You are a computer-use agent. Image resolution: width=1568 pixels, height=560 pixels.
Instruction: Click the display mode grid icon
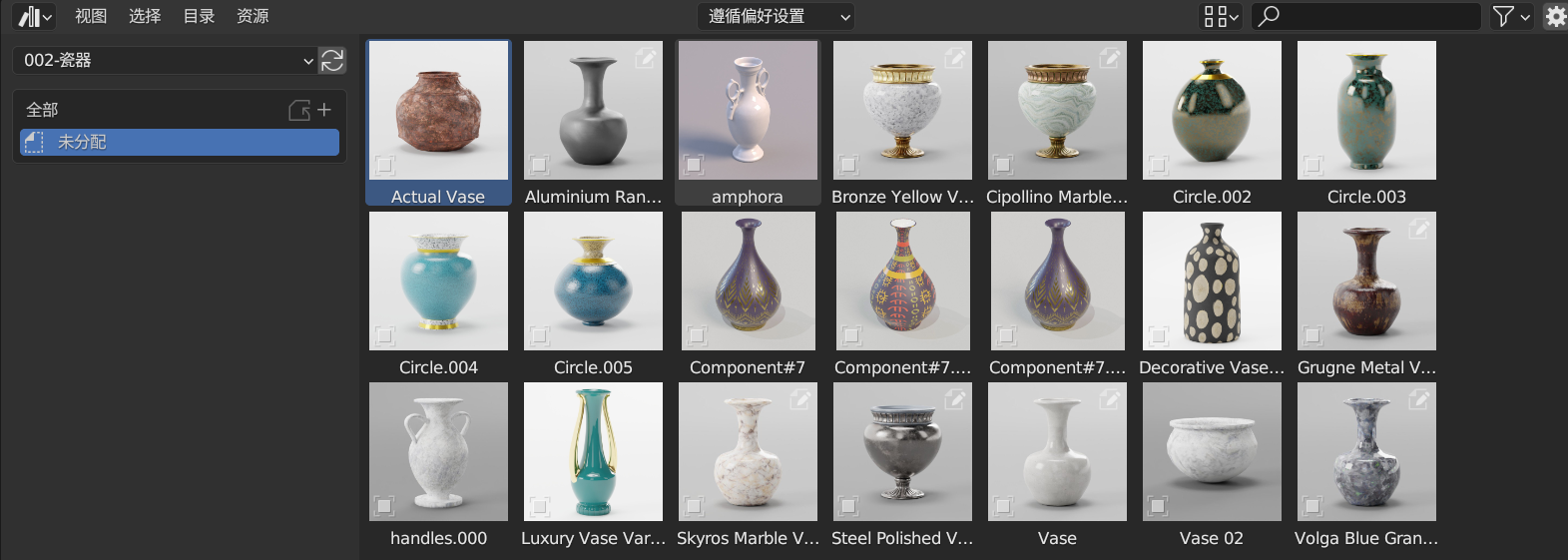1220,16
